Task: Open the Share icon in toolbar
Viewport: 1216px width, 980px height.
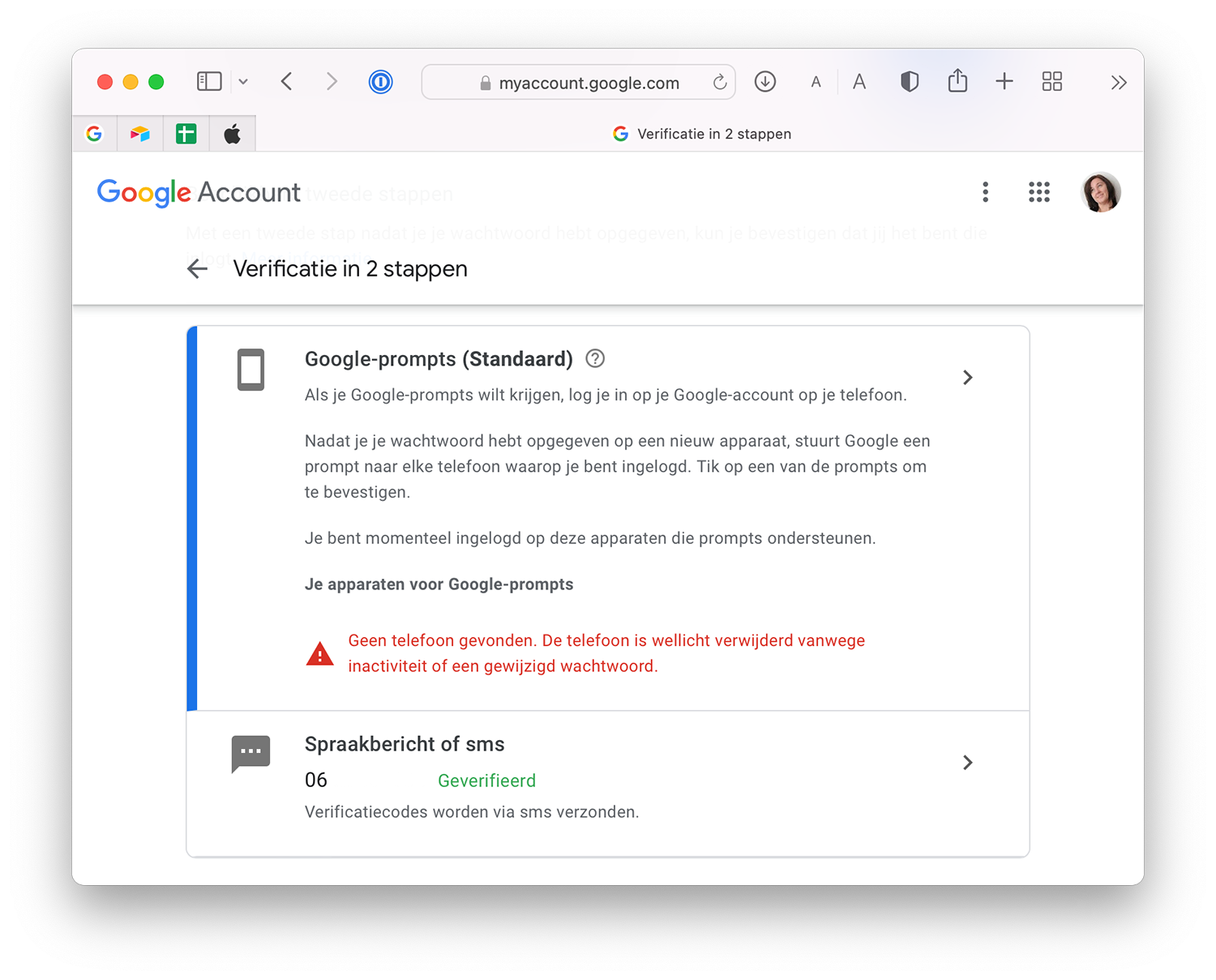Action: click(x=957, y=81)
